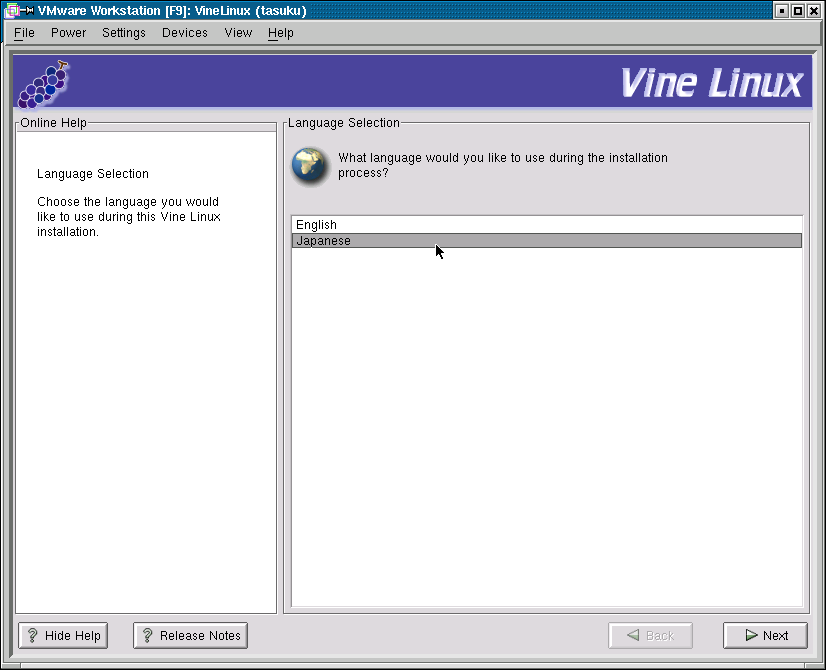
Task: Click the Language Selection heading in Online Help
Action: 93,174
